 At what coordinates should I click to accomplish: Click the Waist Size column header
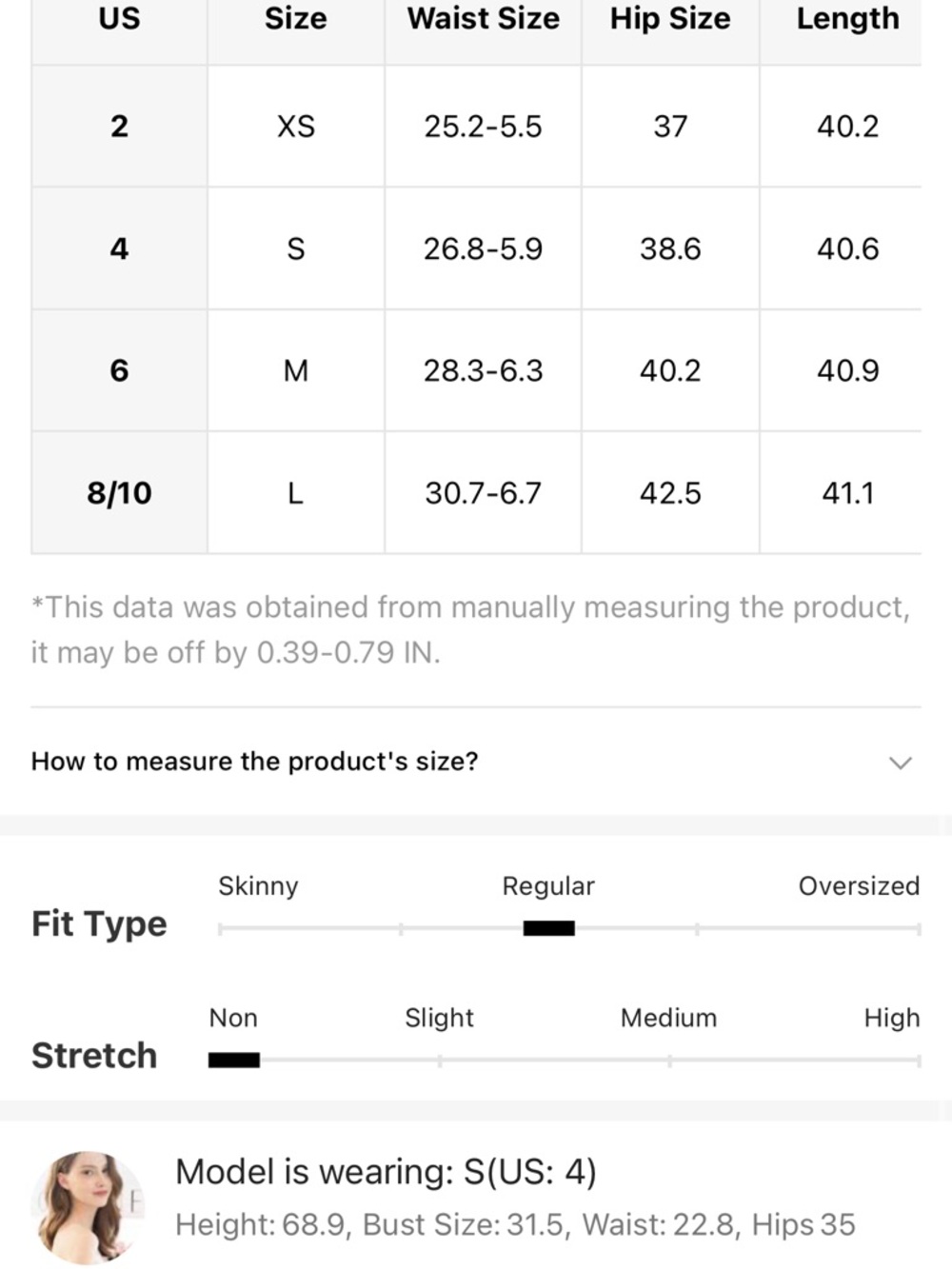pos(484,19)
